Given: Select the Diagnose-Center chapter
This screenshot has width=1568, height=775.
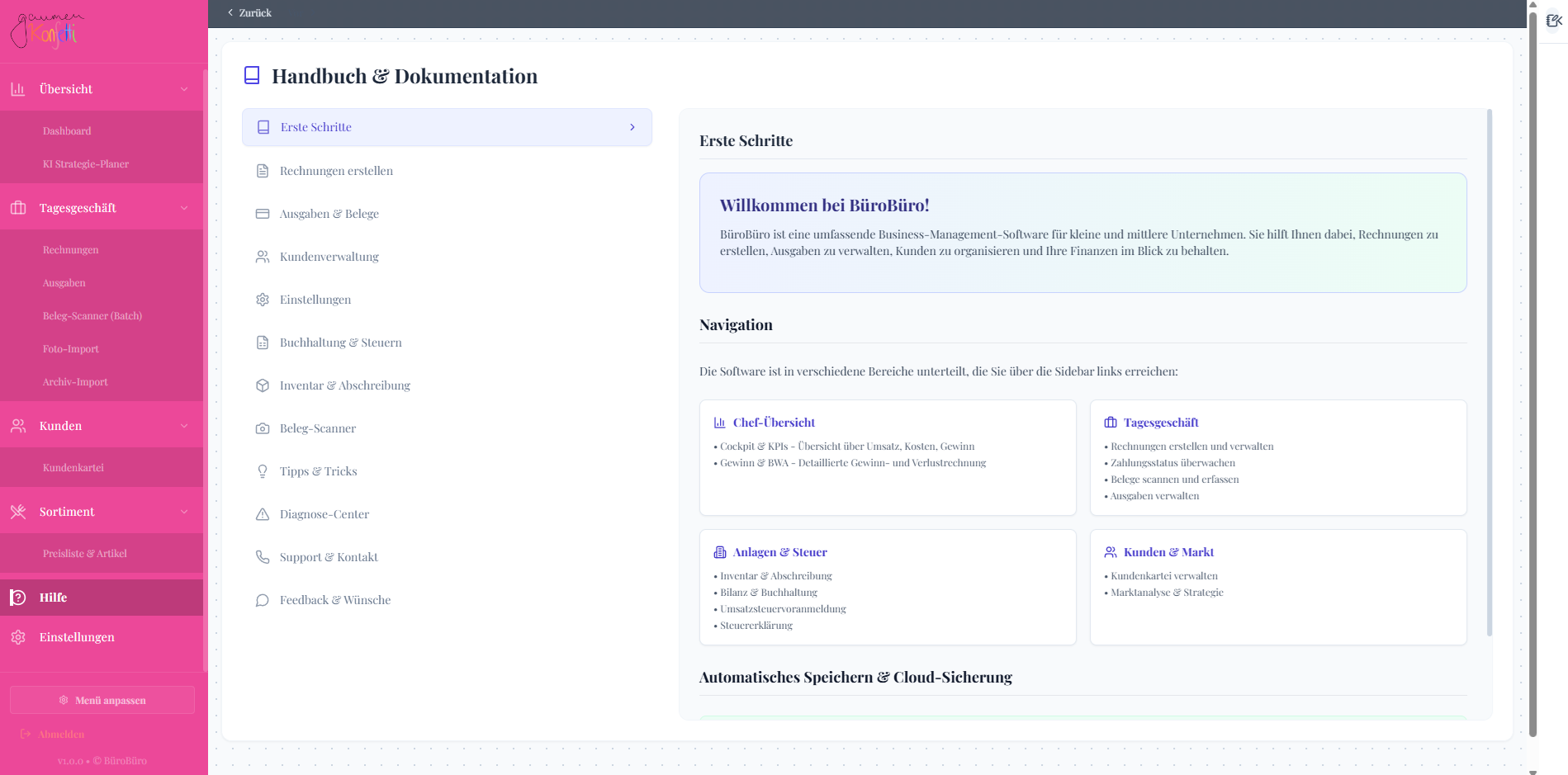Looking at the screenshot, I should [447, 514].
